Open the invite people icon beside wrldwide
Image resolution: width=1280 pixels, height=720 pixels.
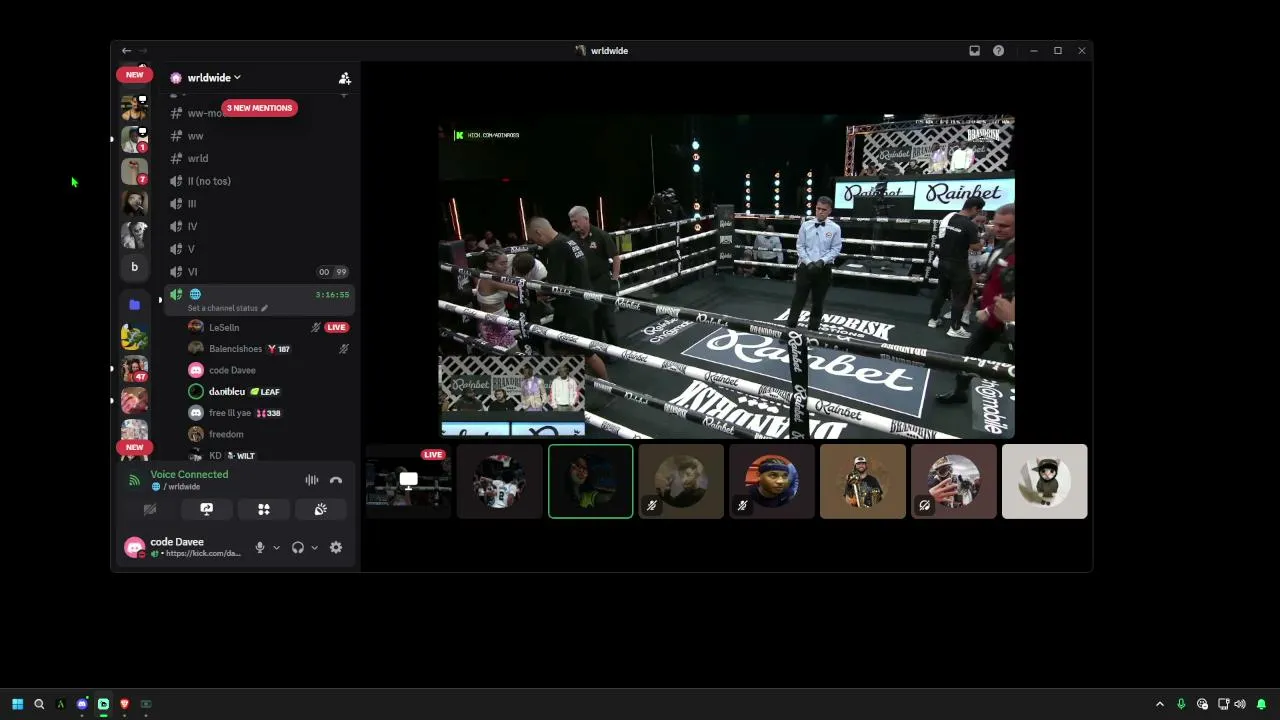tap(344, 78)
